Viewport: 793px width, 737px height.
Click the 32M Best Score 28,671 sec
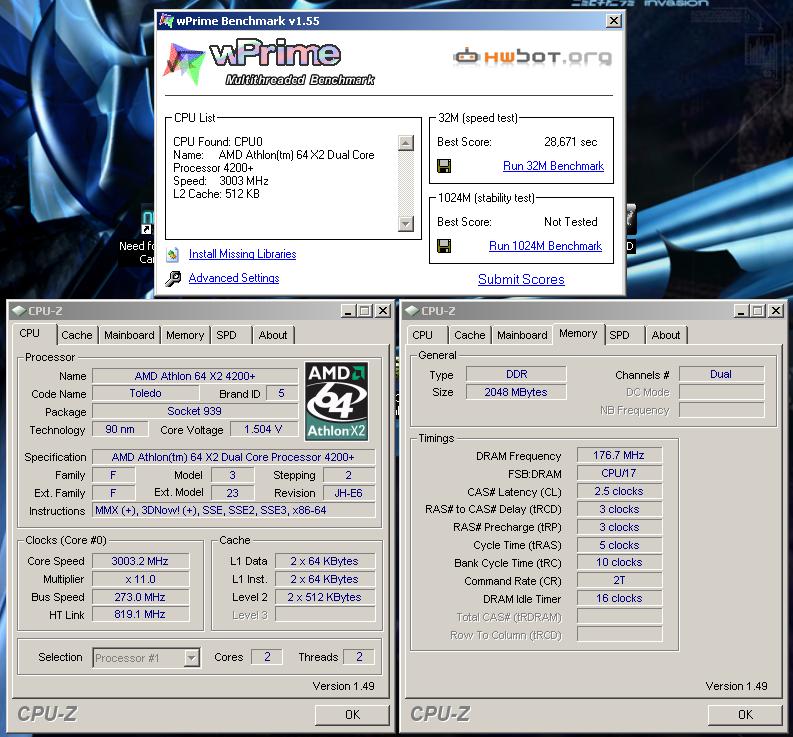pos(570,142)
